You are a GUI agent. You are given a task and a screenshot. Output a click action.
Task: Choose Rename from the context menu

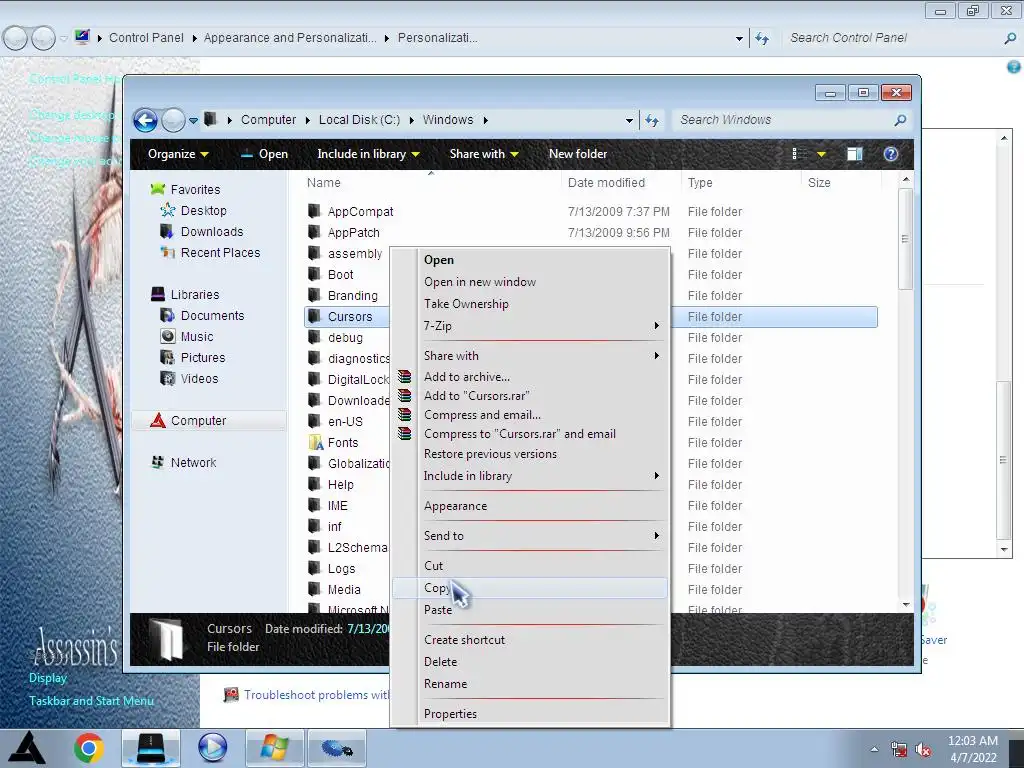(x=530, y=684)
